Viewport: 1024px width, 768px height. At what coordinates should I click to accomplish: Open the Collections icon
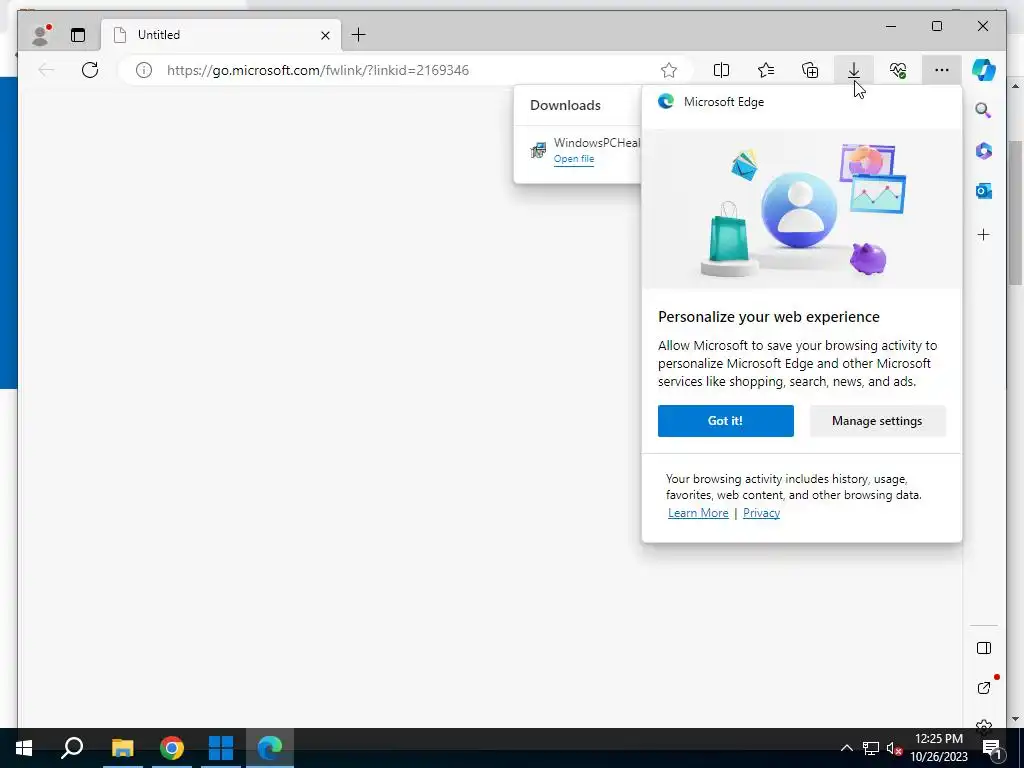point(810,70)
